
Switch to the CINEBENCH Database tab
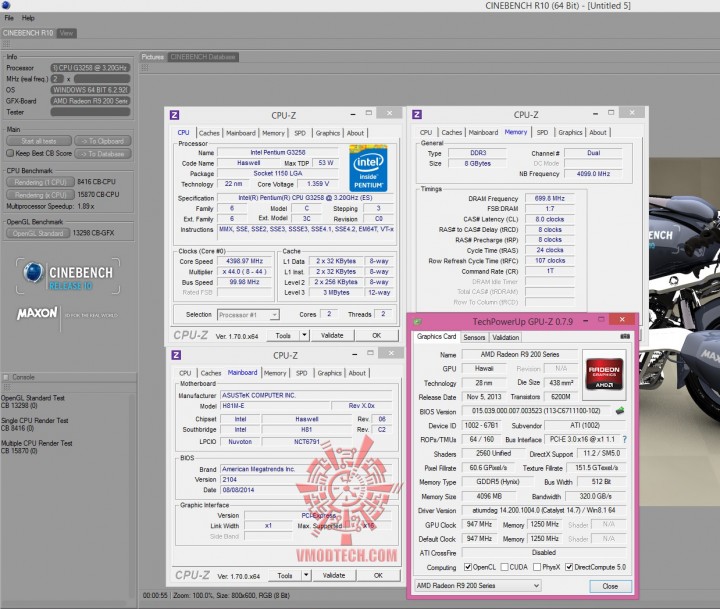tap(203, 57)
